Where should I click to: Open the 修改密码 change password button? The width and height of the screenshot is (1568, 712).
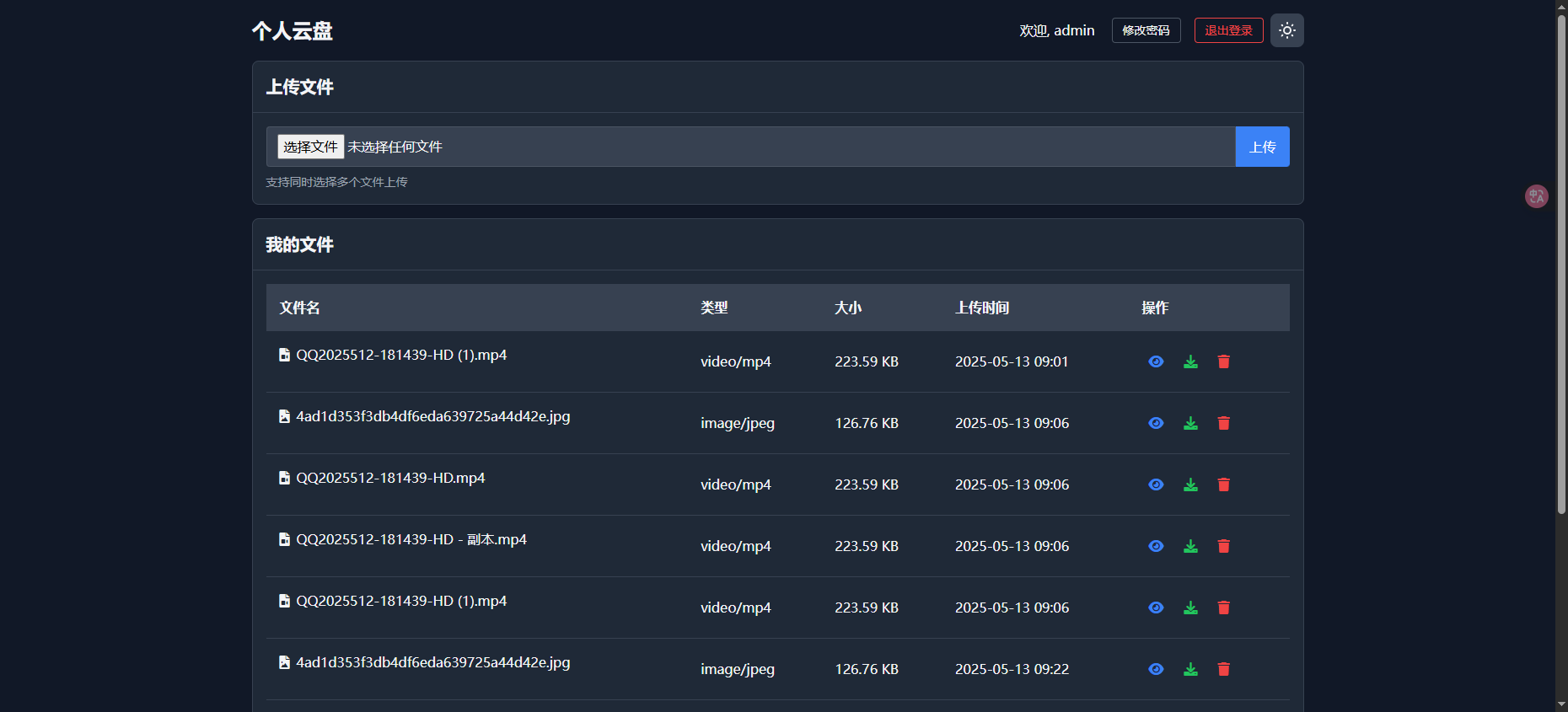click(1146, 30)
